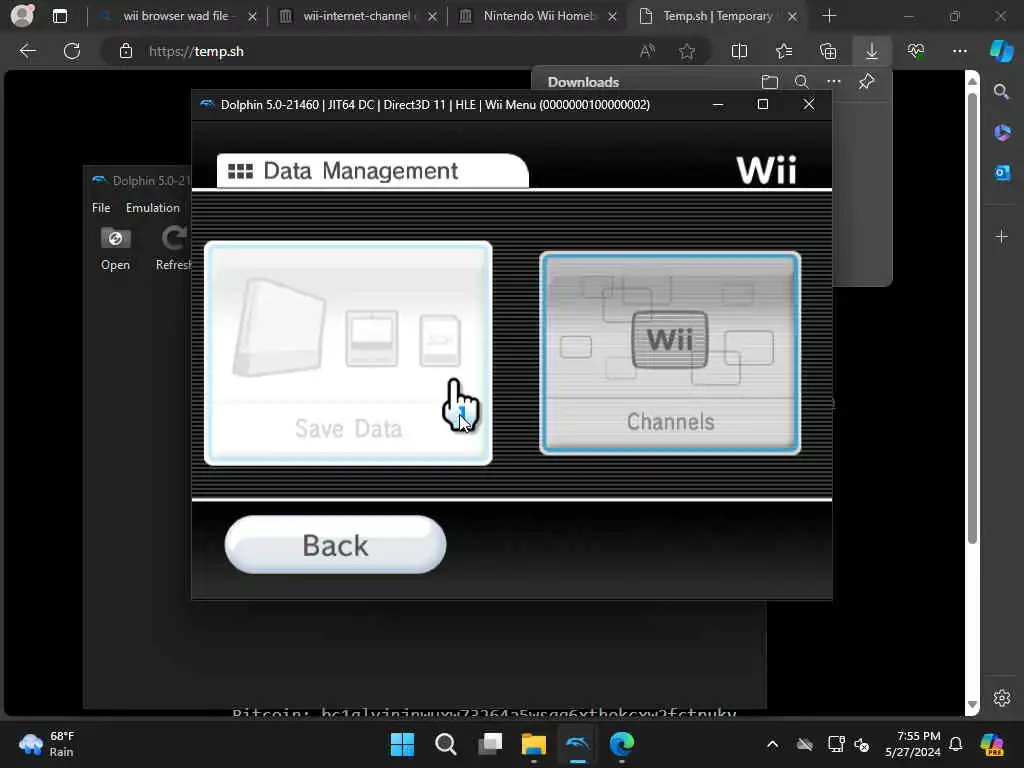Viewport: 1024px width, 768px height.
Task: Click the Wii Back button
Action: pos(335,545)
